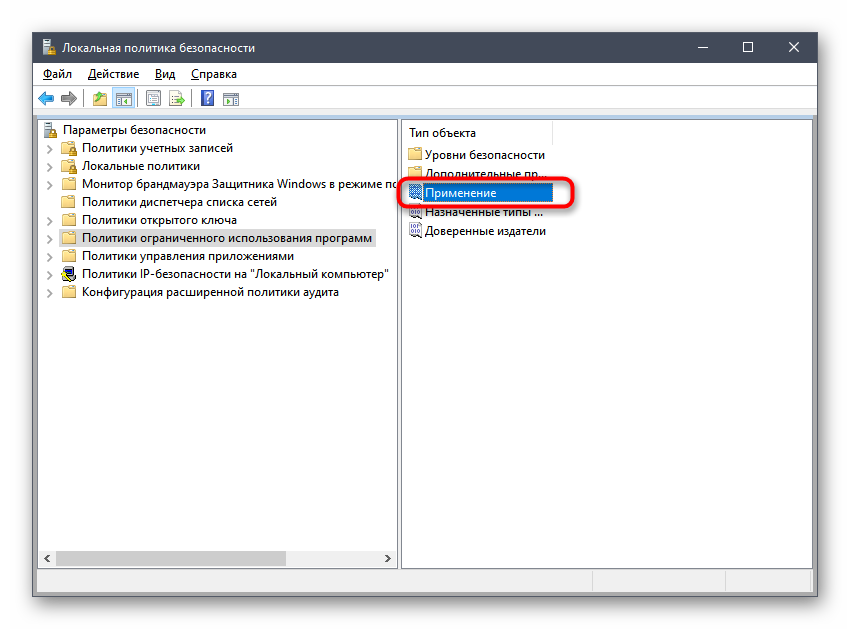850x629 pixels.
Task: Expand Конфигурация расширенной политики аудита arrow
Action: (50, 292)
